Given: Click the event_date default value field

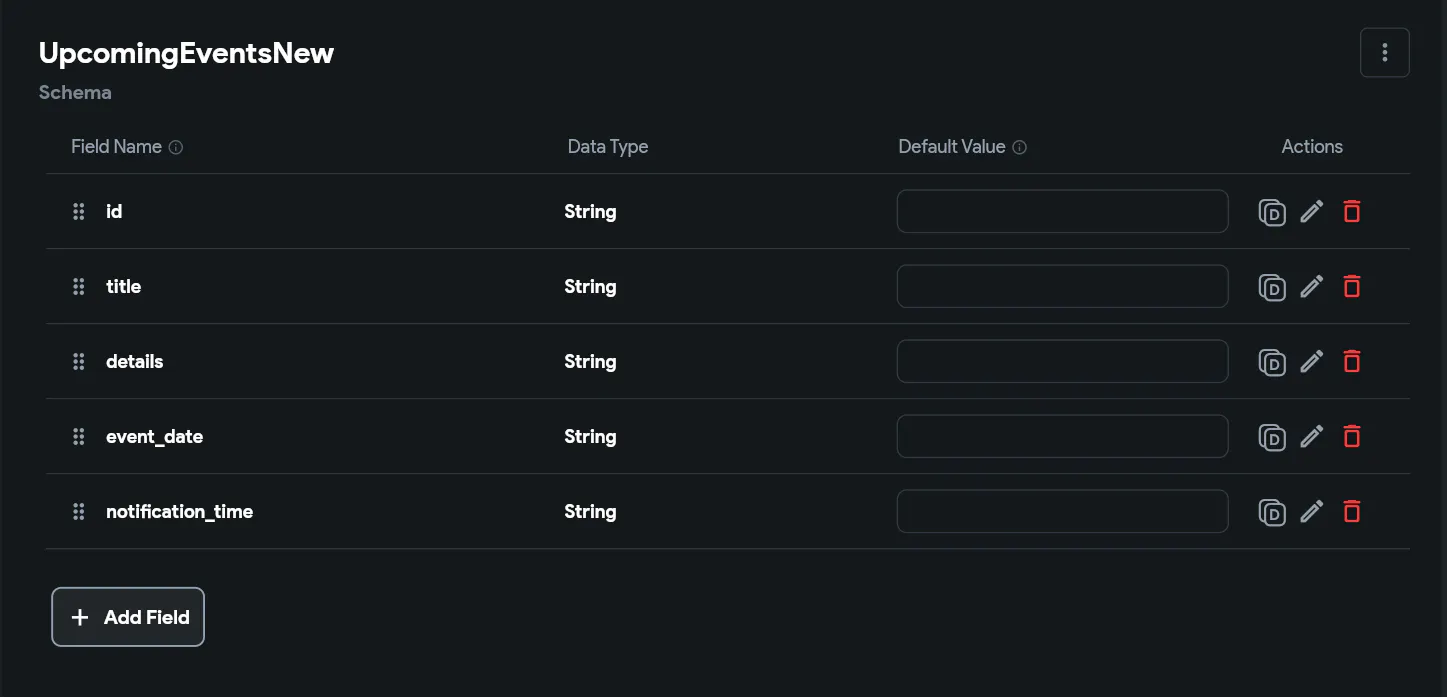Looking at the screenshot, I should (1062, 436).
